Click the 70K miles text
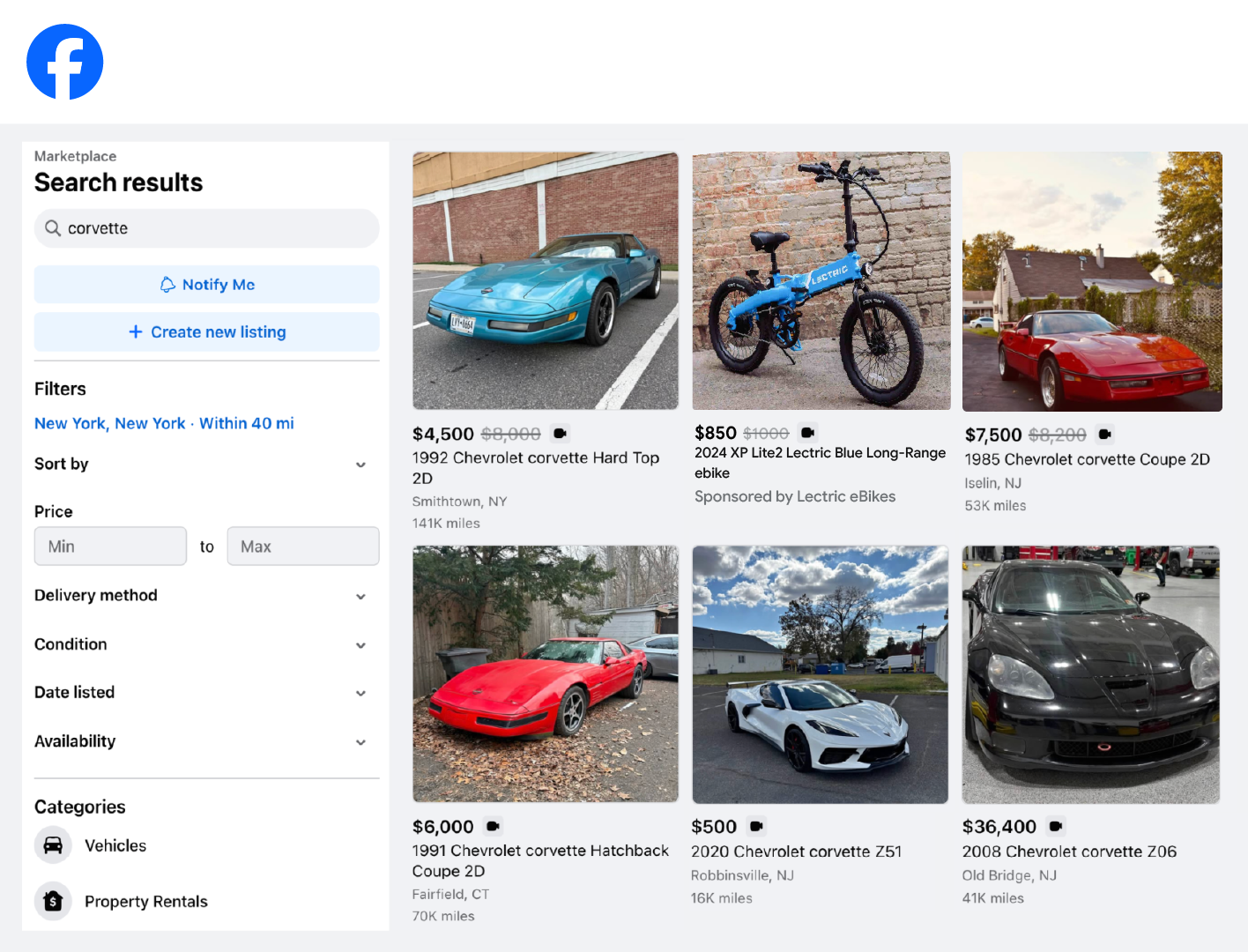 (444, 917)
